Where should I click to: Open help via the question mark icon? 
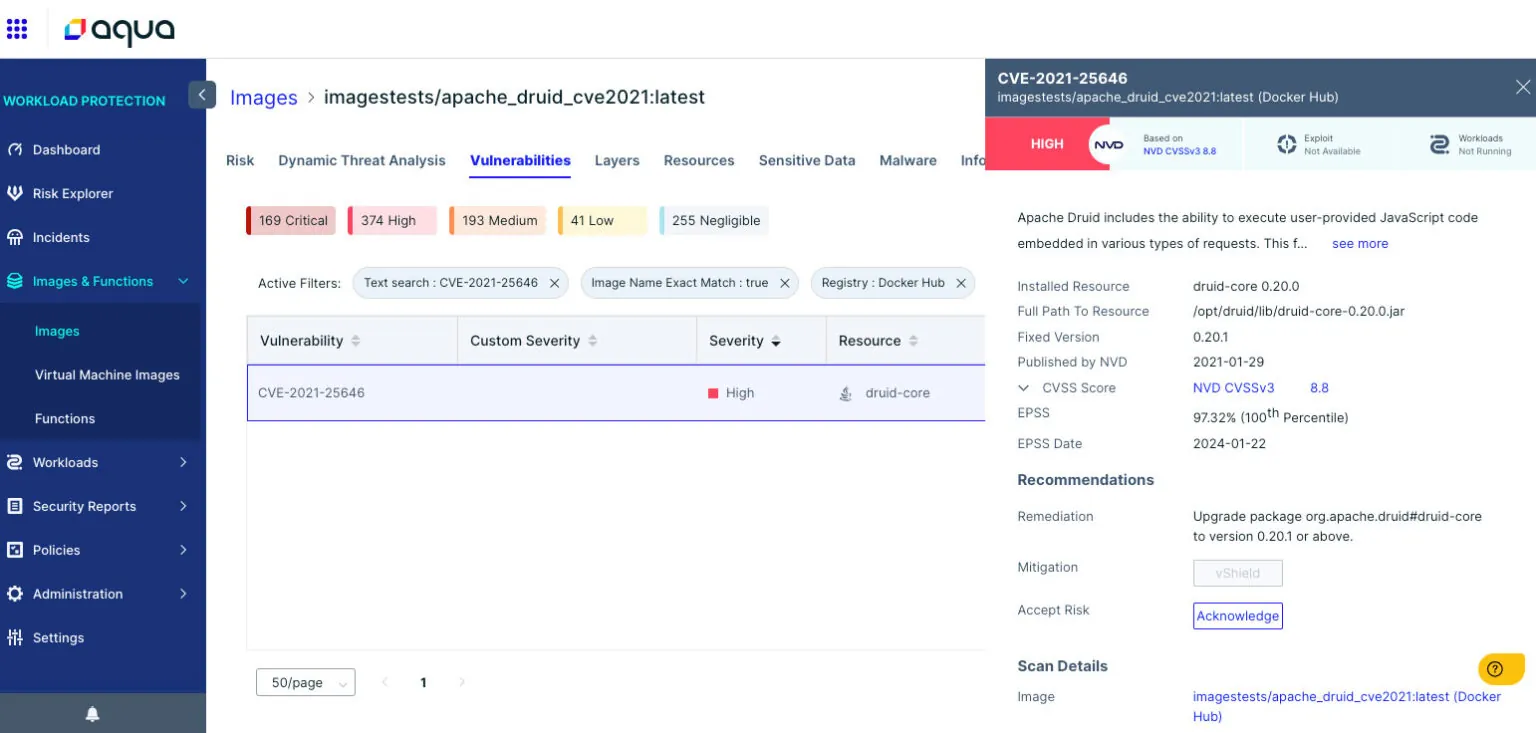tap(1495, 669)
